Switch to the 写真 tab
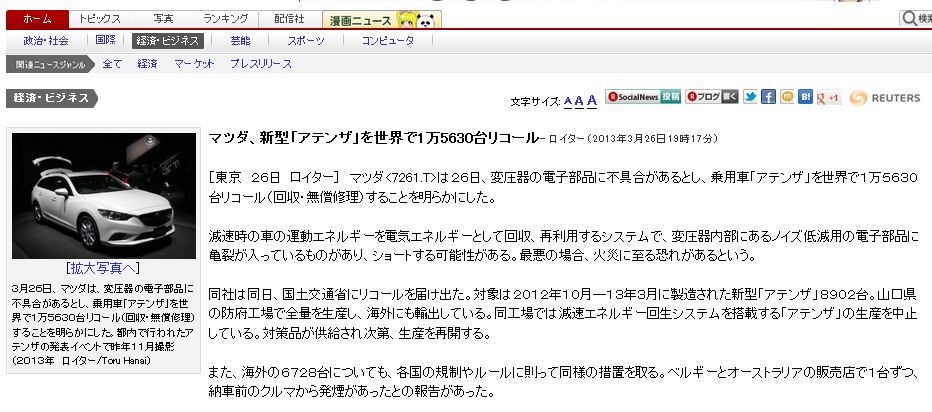 pyautogui.click(x=163, y=19)
